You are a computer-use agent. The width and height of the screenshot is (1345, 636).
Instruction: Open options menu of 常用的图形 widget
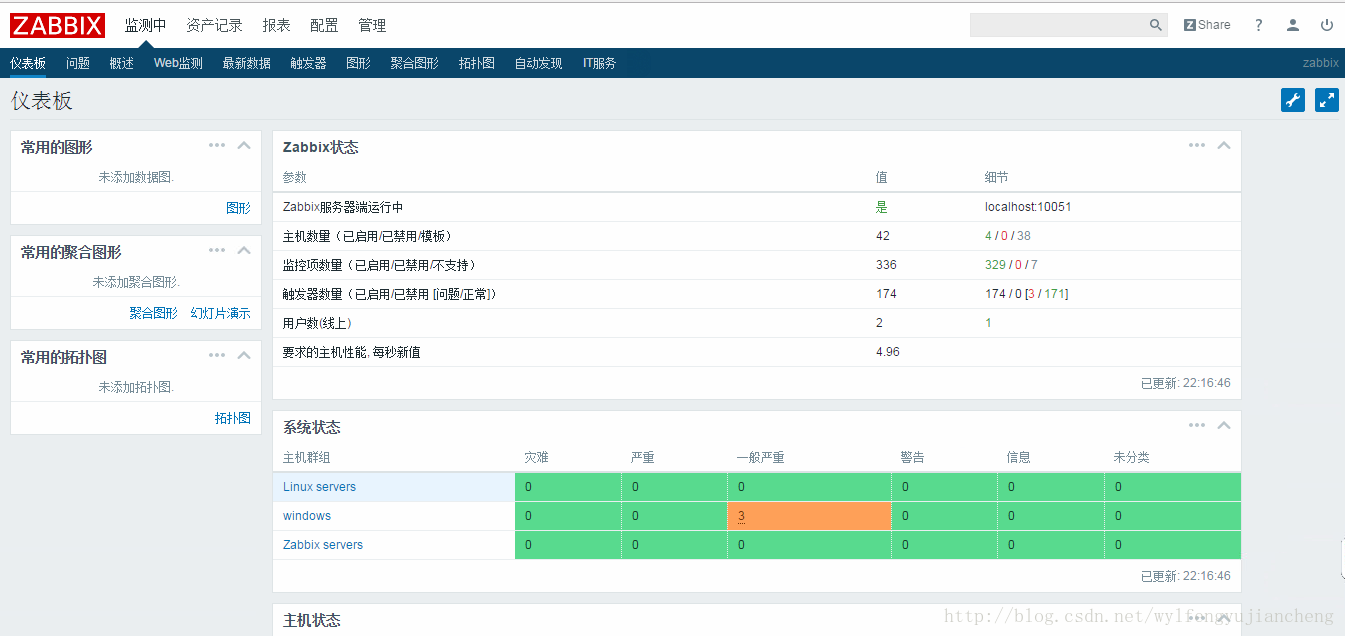point(217,145)
